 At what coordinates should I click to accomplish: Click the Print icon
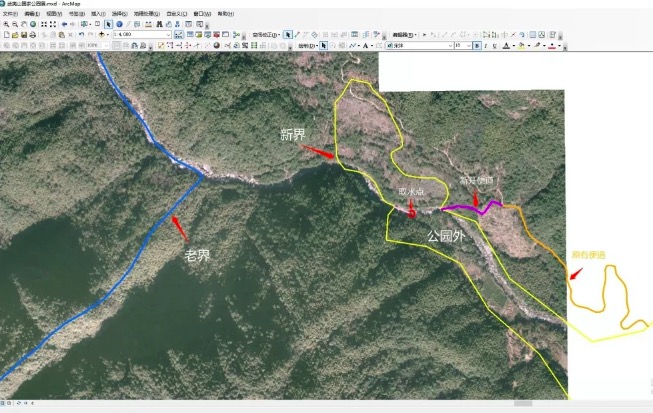(x=34, y=35)
